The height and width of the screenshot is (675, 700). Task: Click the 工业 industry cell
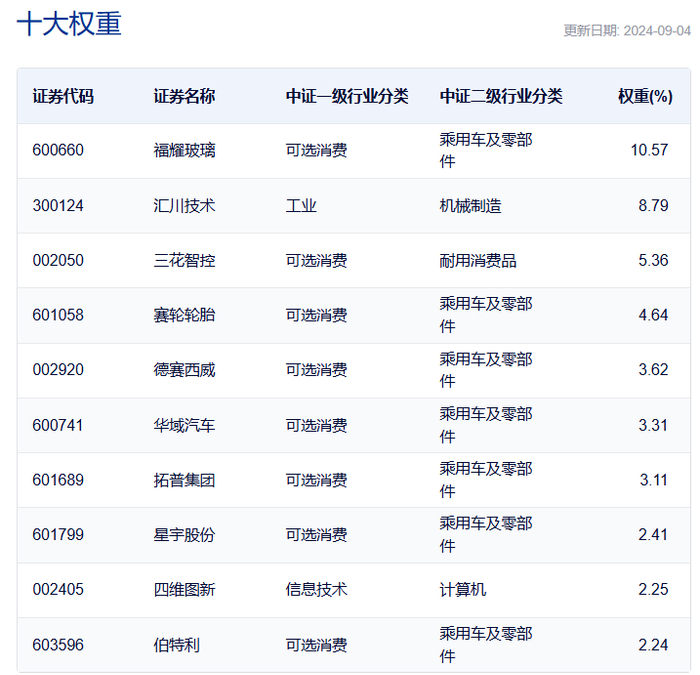[301, 206]
